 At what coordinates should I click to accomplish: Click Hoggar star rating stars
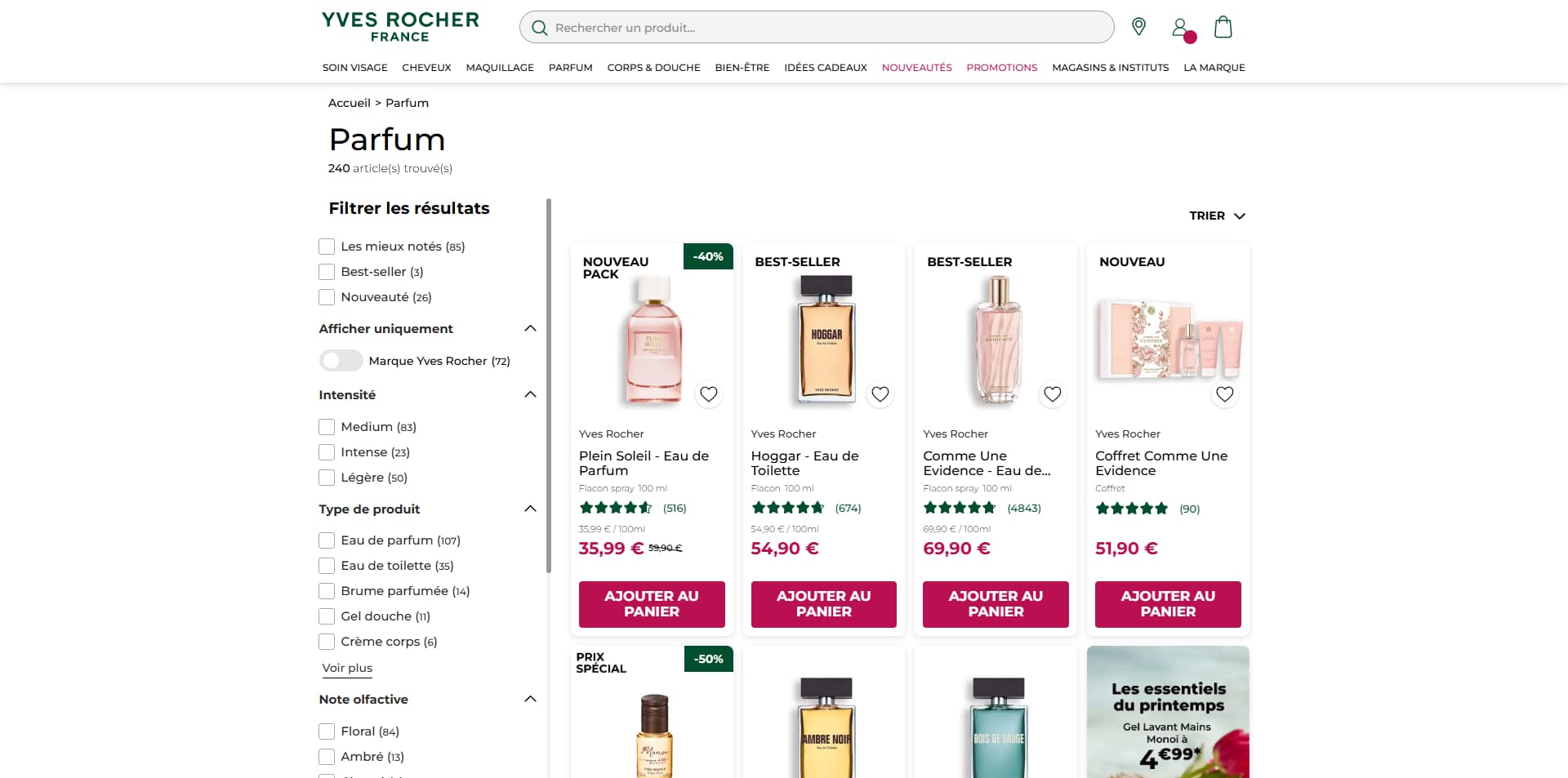coord(788,508)
